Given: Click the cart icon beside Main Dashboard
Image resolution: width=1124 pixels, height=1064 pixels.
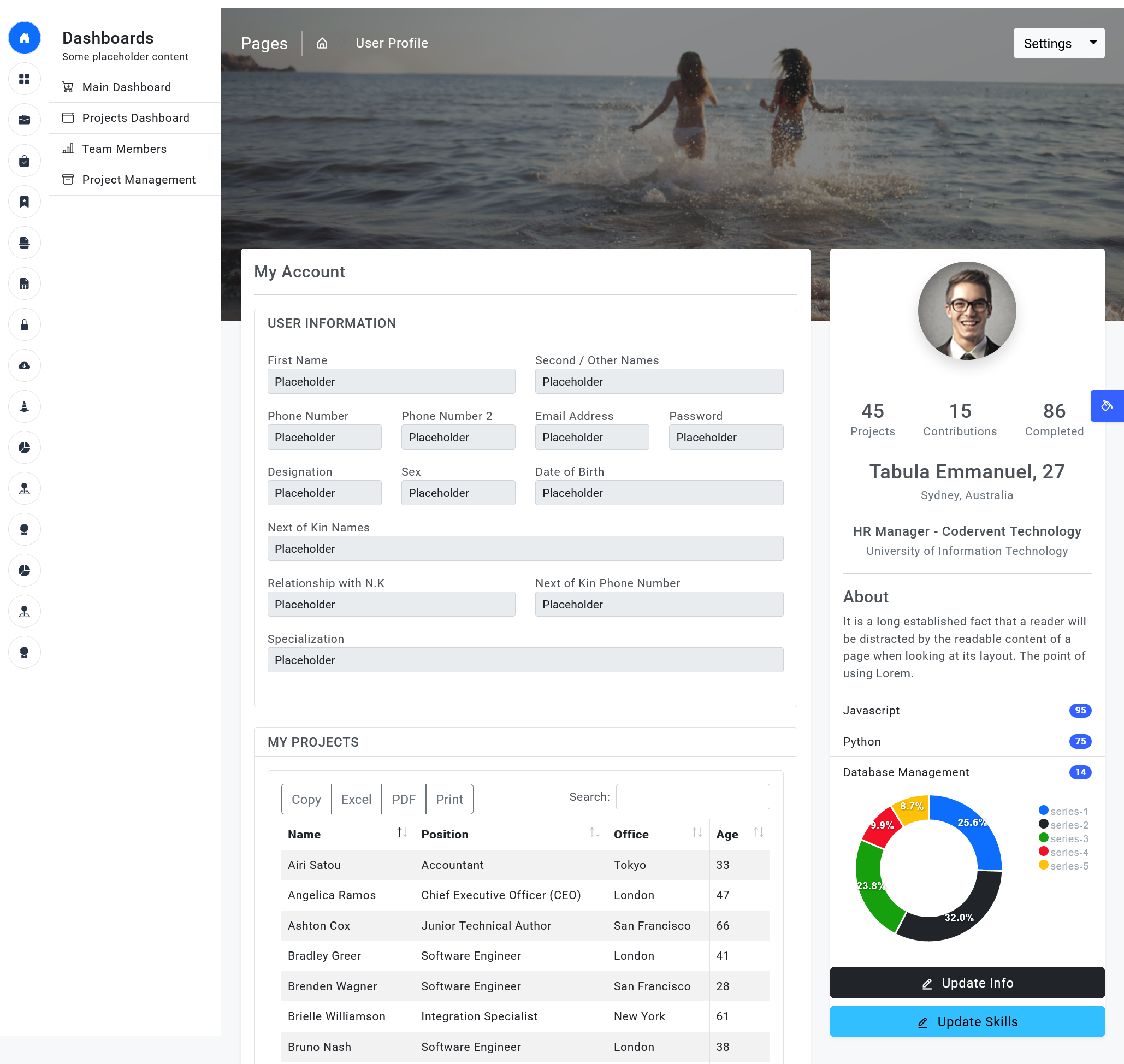Looking at the screenshot, I should click(x=68, y=87).
